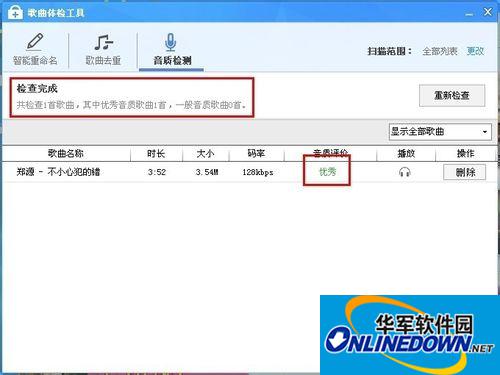This screenshot has width=500, height=375.
Task: Click the 操作 column header
Action: click(x=465, y=153)
